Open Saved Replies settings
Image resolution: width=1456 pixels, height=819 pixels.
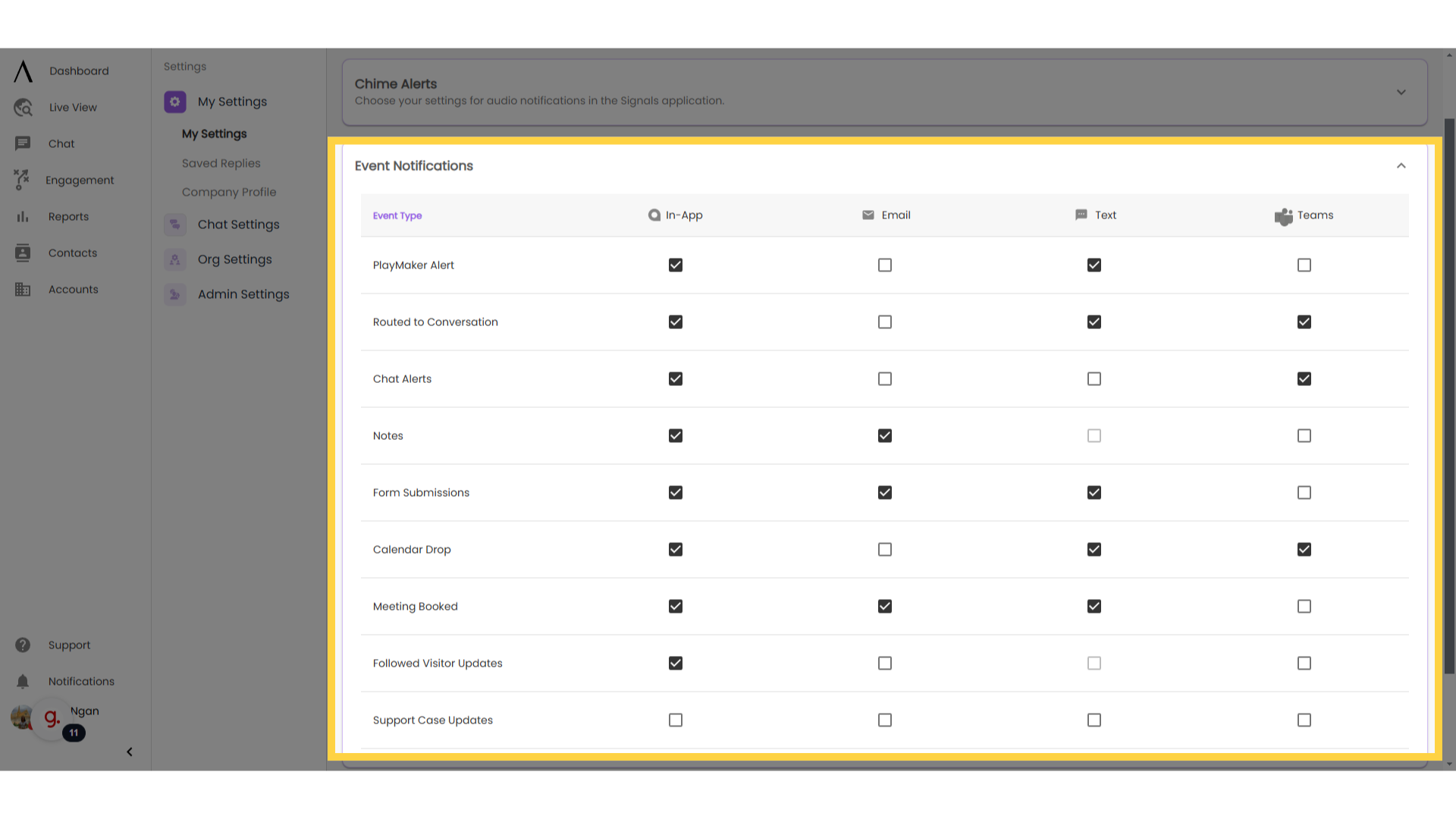point(221,163)
